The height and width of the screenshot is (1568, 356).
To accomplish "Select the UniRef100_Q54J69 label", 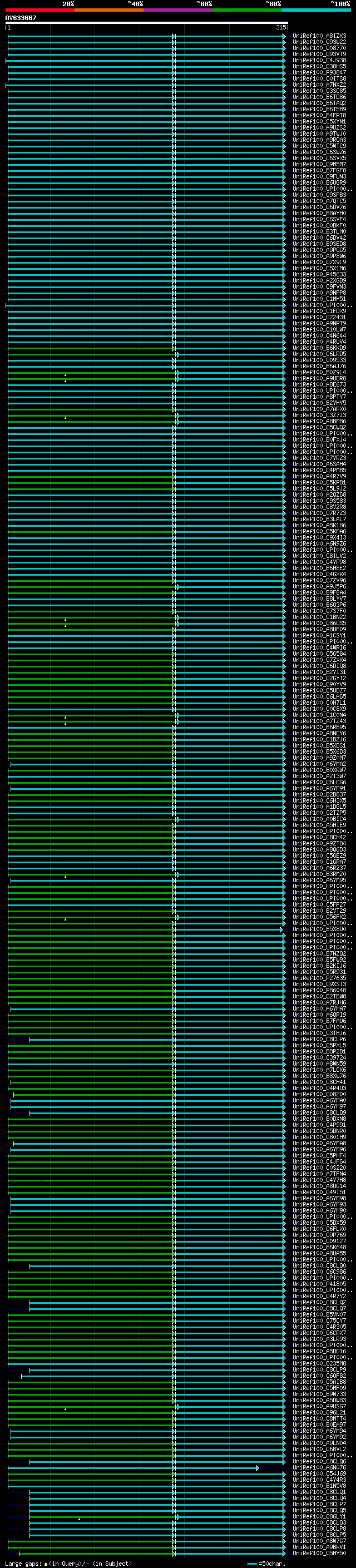I will point(319,1473).
